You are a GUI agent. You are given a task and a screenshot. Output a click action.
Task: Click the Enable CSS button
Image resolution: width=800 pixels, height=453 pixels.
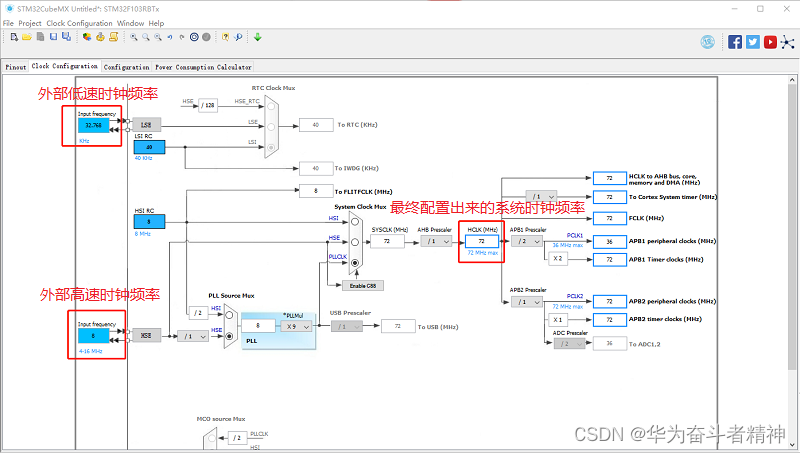[363, 286]
